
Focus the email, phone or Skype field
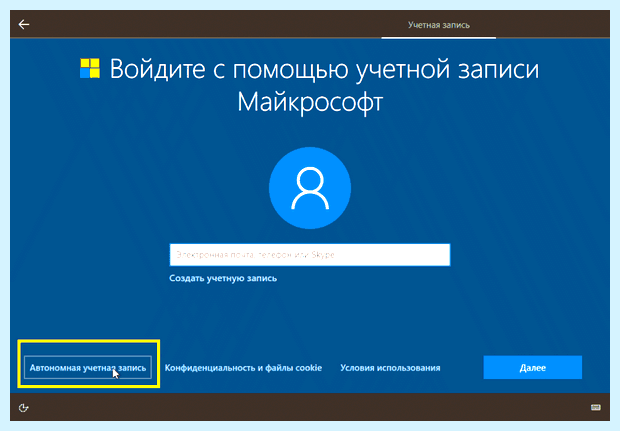pos(310,255)
